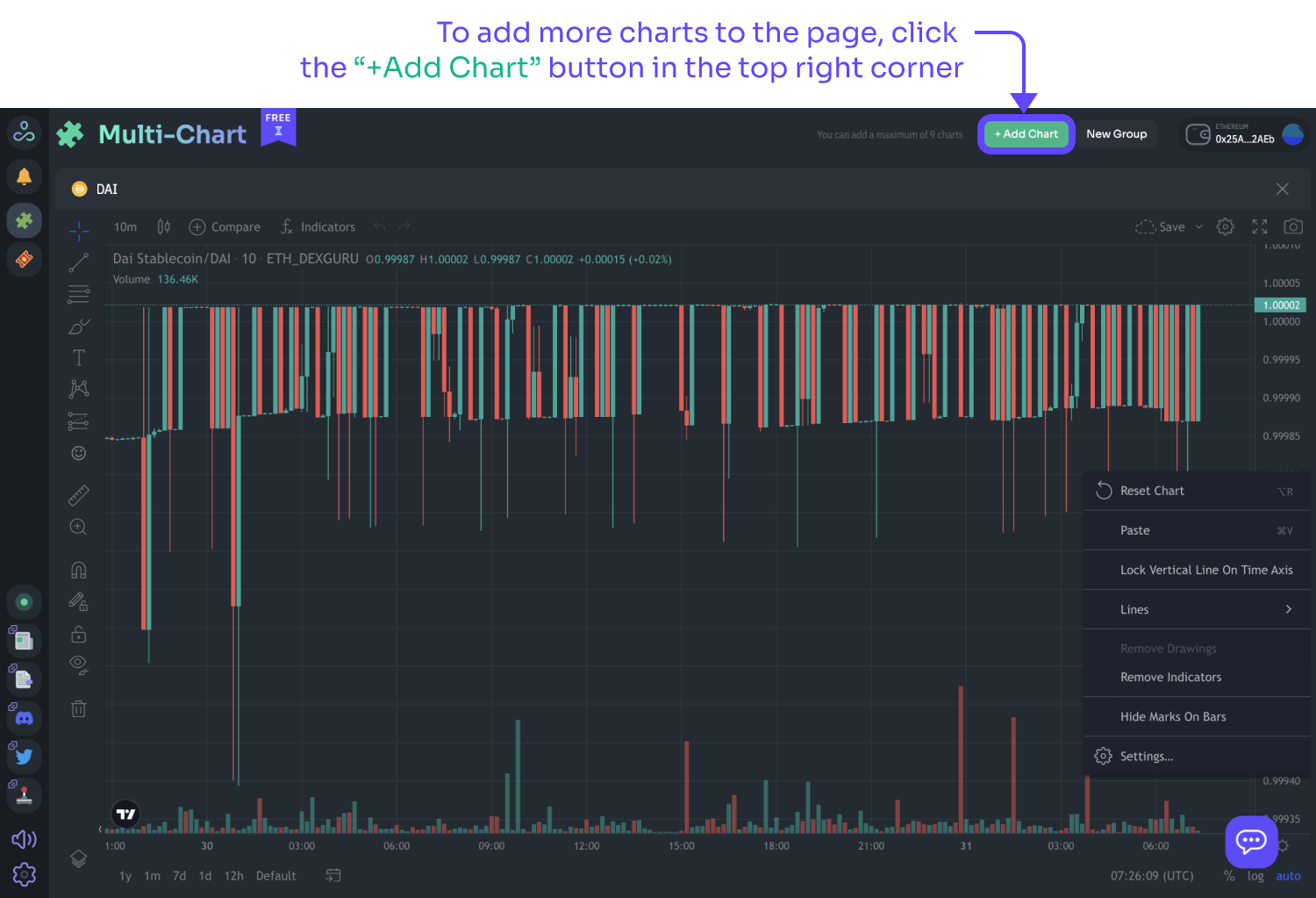Screen dimensions: 1316x898
Task: Open the 10m interval dropdown
Action: point(125,227)
